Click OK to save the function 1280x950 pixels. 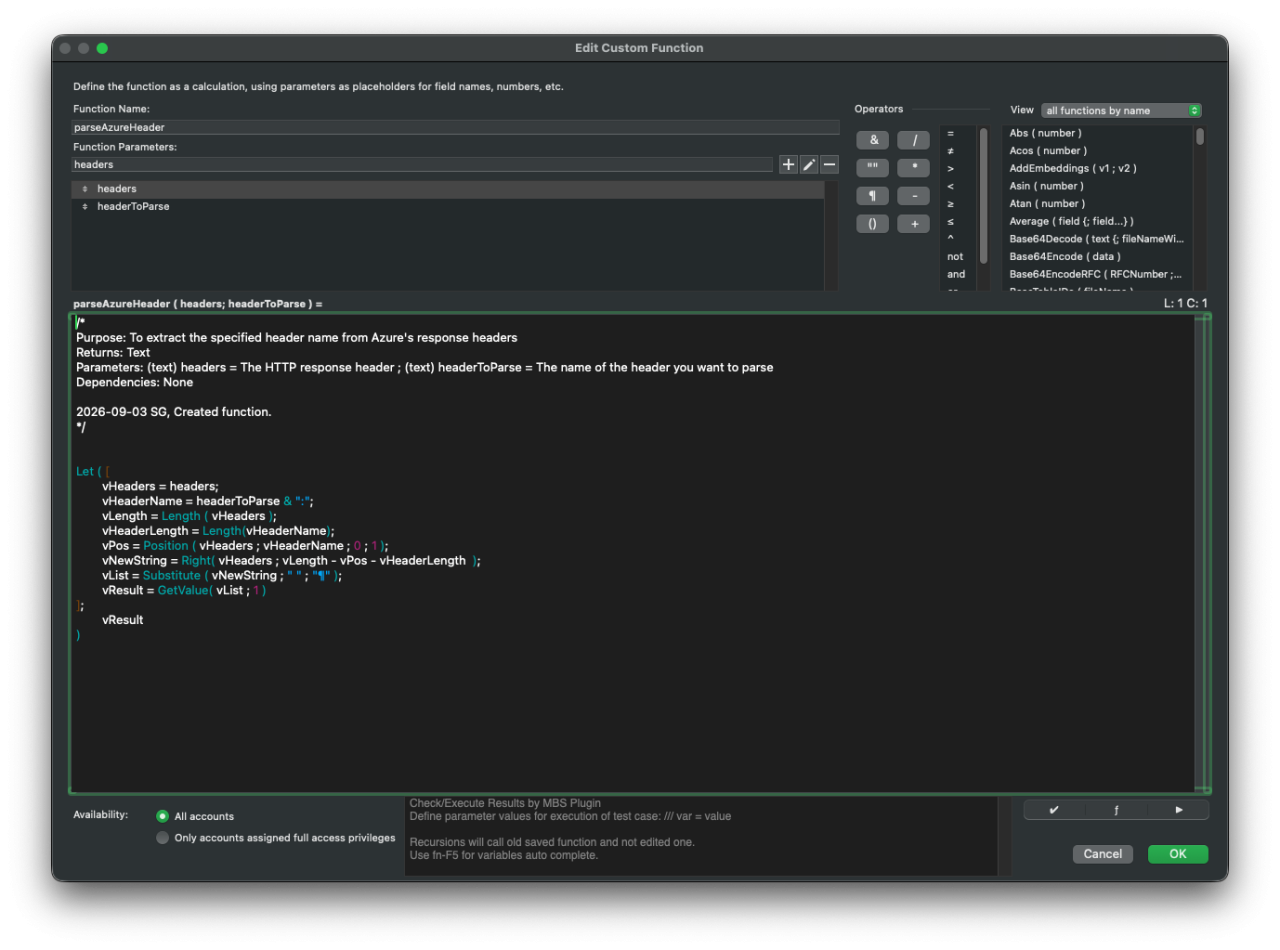point(1178,854)
